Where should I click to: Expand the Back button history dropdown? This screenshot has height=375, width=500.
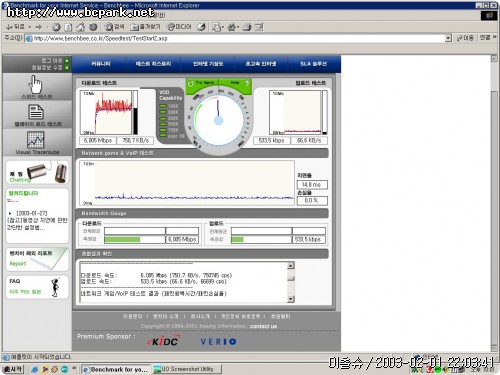point(29,27)
